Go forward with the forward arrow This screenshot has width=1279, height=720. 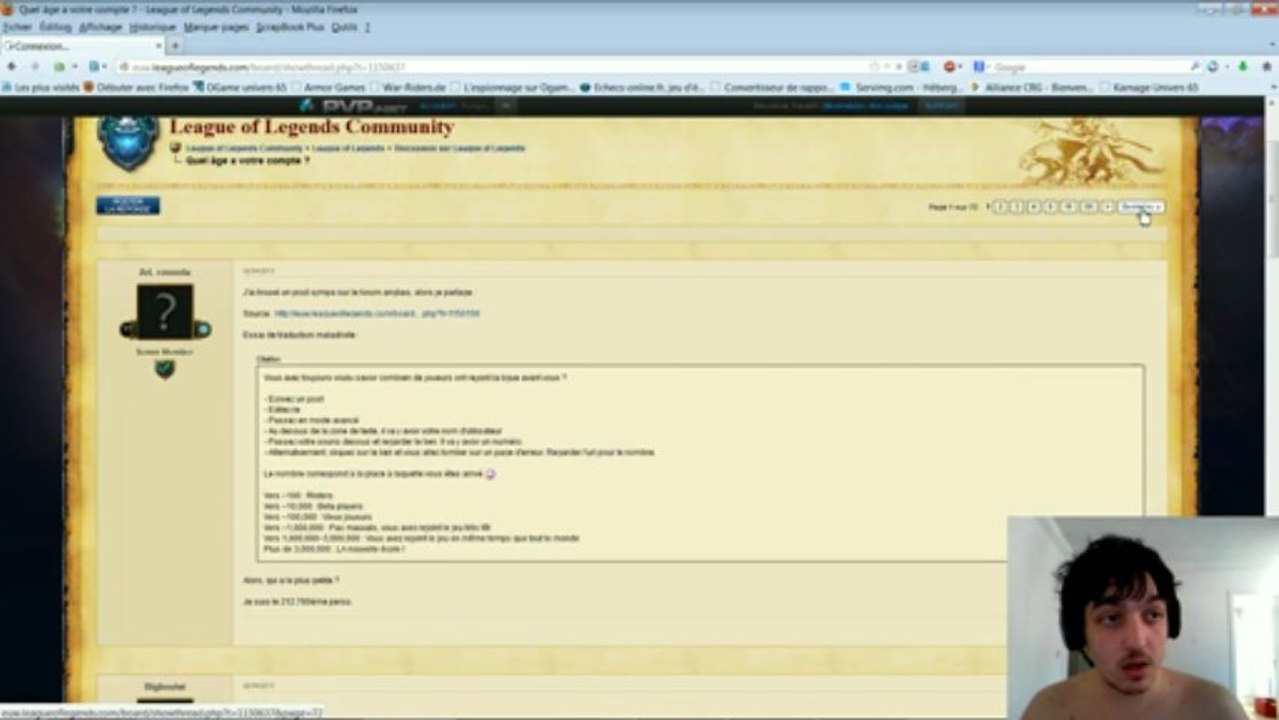pos(36,67)
